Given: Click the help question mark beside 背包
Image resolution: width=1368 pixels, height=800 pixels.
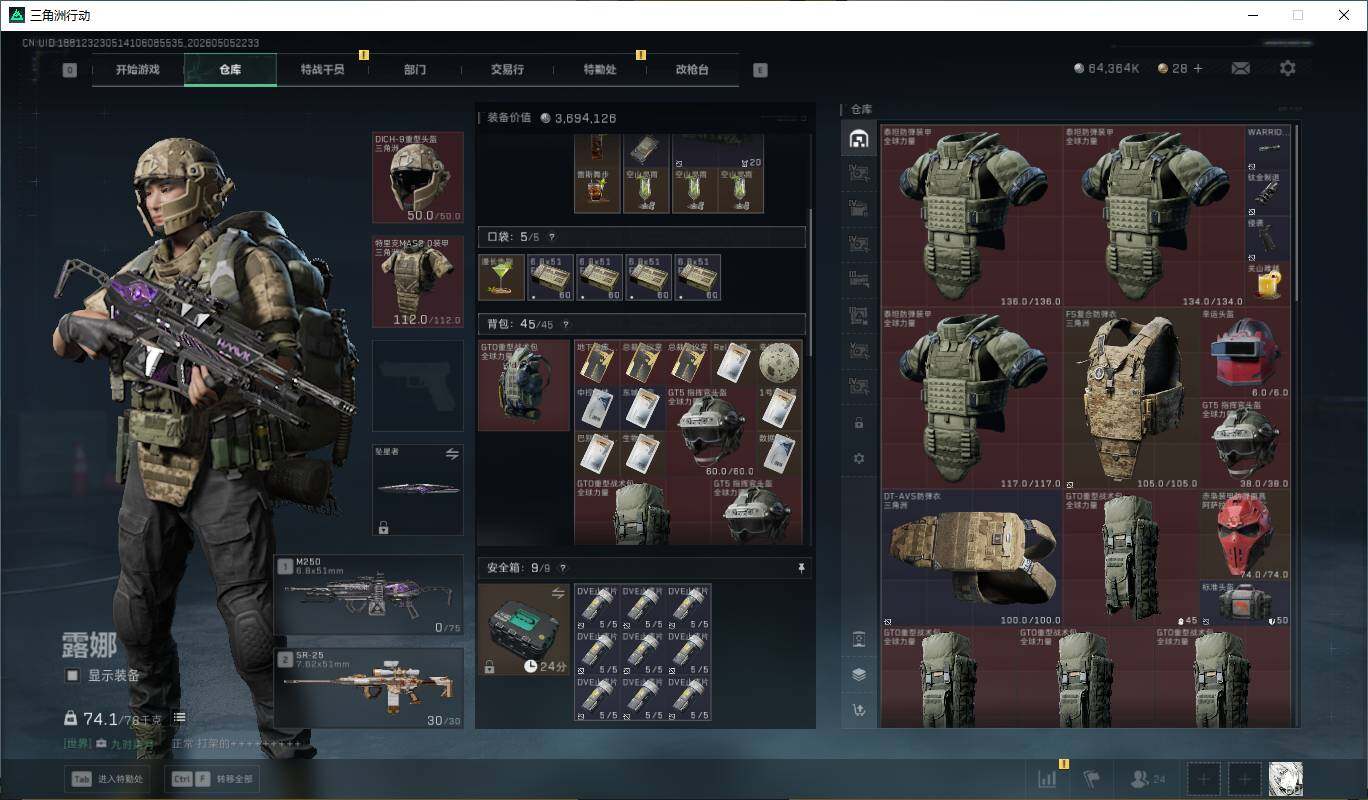Looking at the screenshot, I should click(565, 324).
